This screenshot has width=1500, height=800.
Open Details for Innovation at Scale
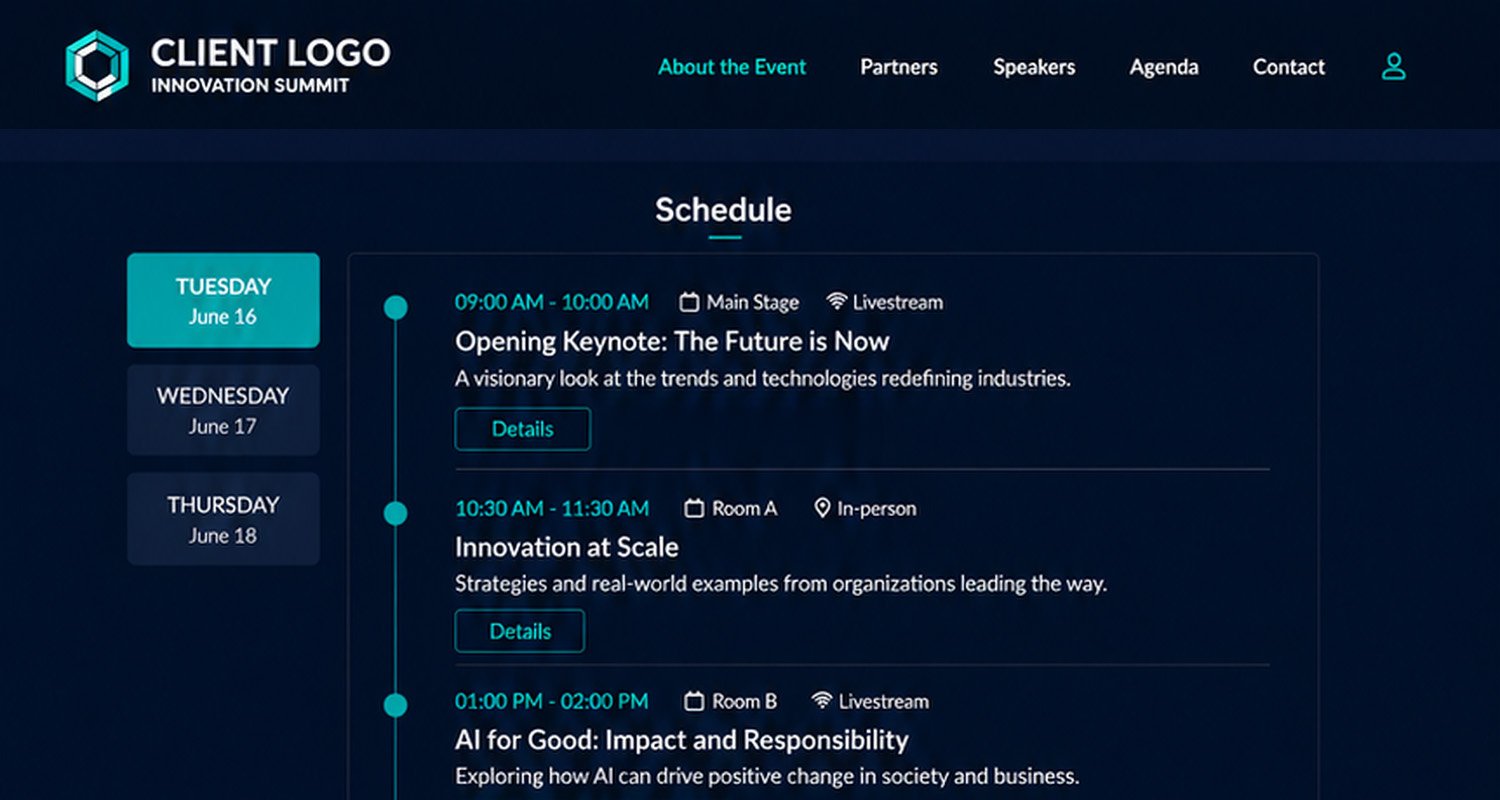coord(520,631)
